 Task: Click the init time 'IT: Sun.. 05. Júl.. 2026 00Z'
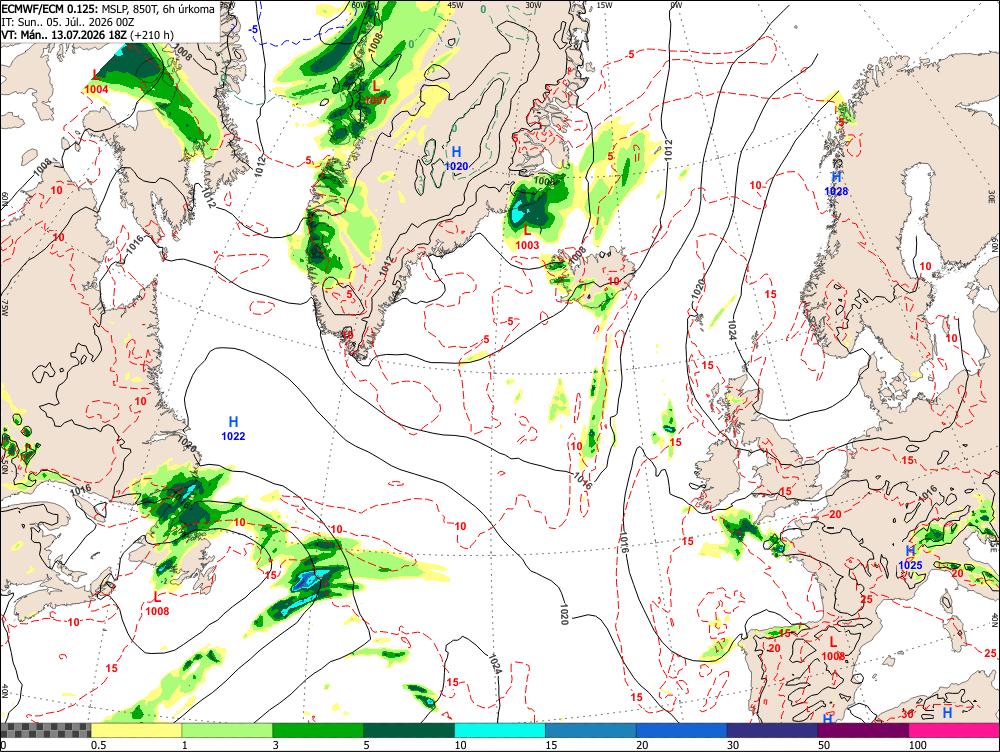point(68,22)
